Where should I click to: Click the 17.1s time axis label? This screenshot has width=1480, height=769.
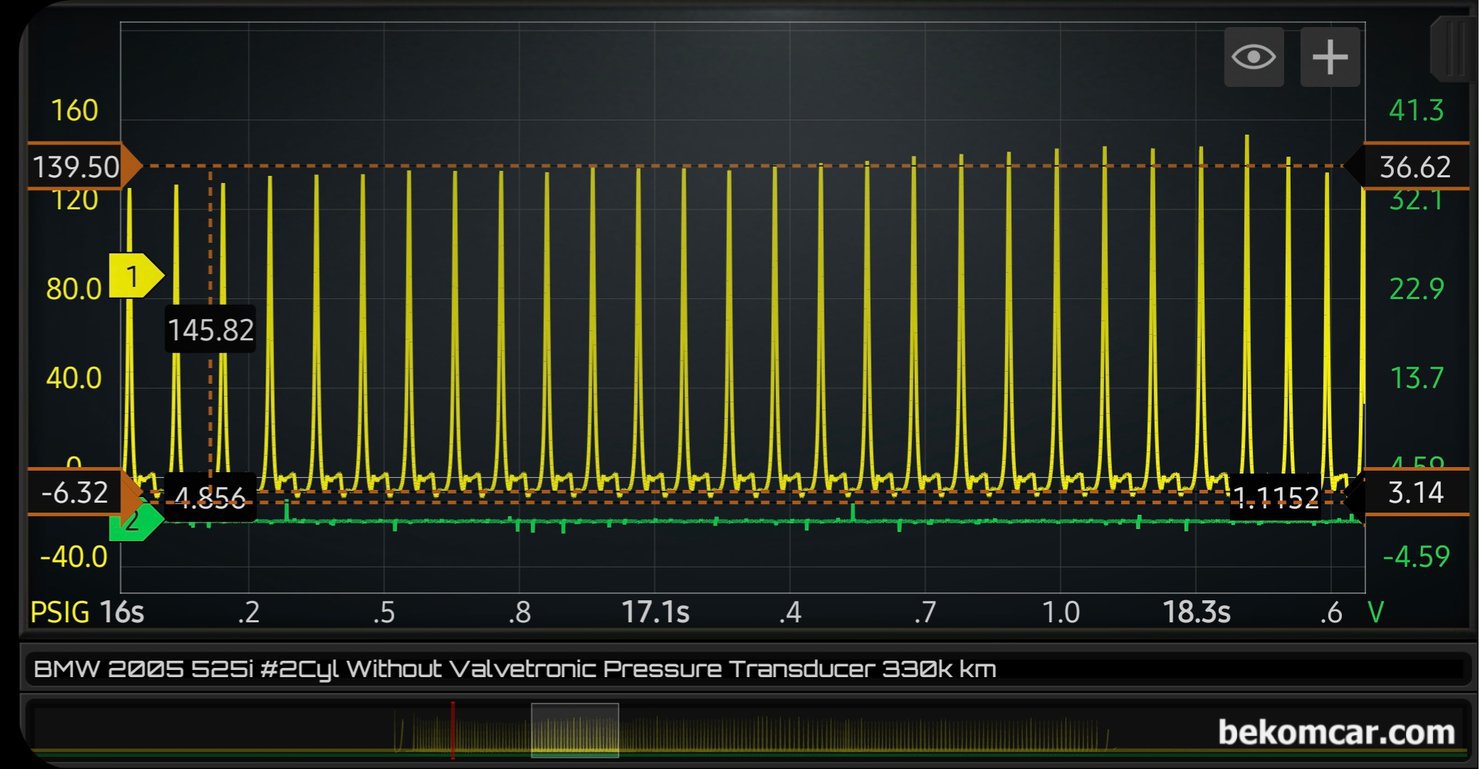[x=655, y=612]
